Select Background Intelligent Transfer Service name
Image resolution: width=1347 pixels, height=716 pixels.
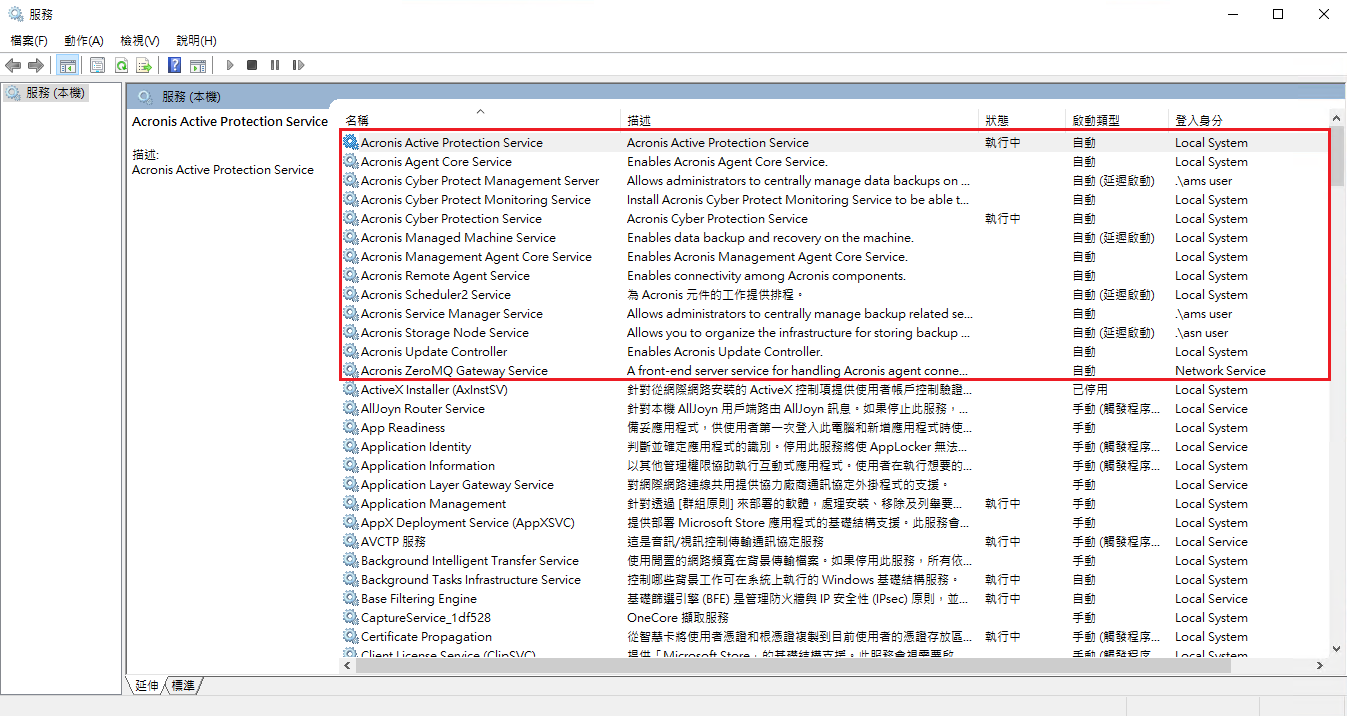coord(470,561)
